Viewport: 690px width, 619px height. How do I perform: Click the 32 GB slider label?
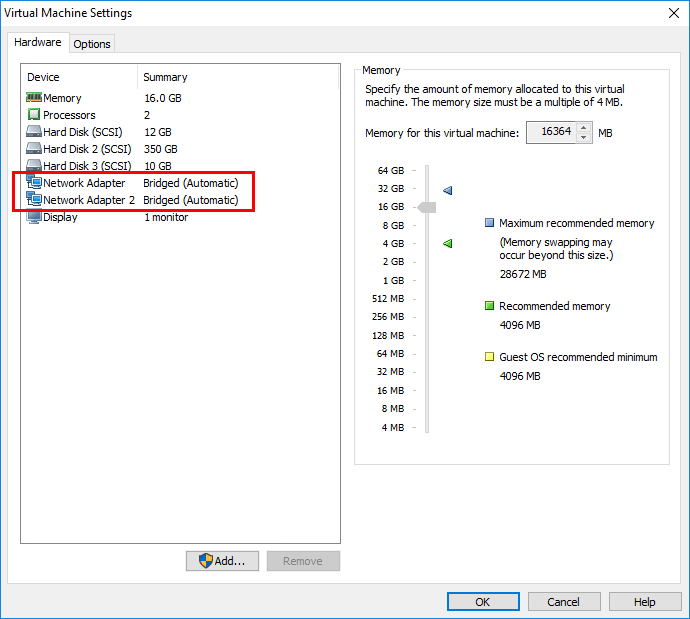point(390,188)
